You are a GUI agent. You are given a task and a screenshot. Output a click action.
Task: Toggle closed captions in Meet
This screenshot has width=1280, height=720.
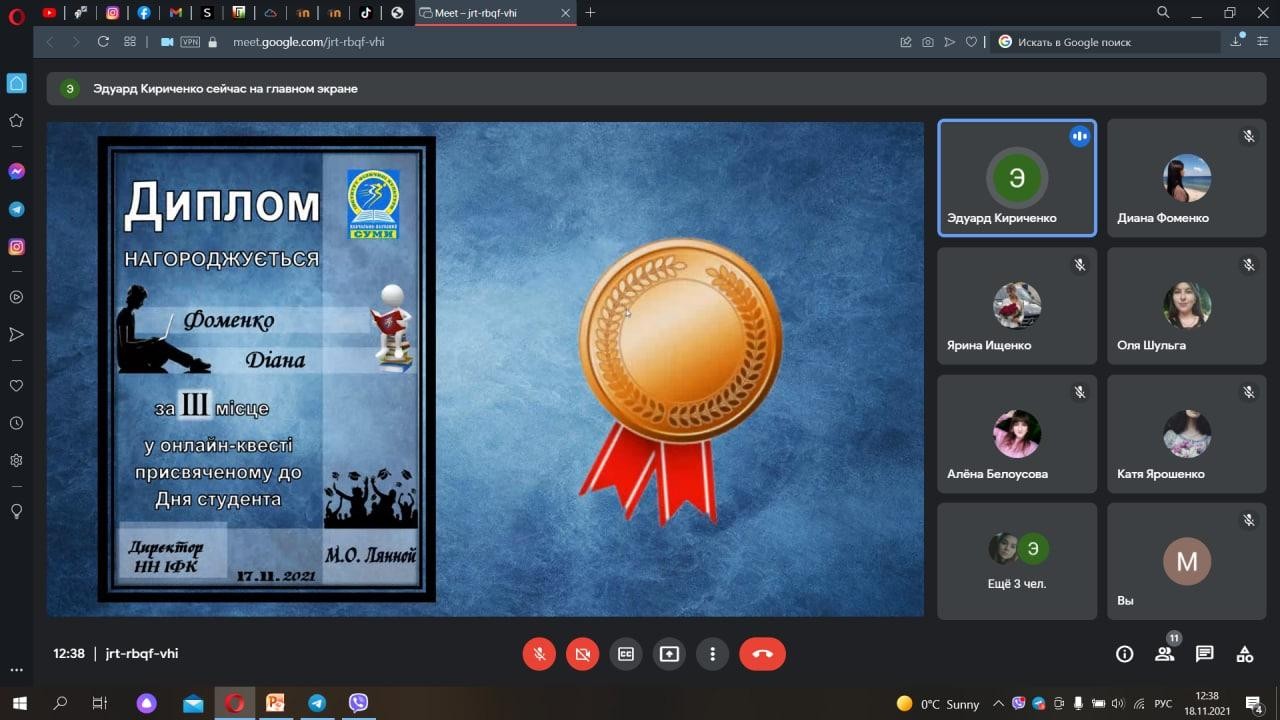coord(626,654)
